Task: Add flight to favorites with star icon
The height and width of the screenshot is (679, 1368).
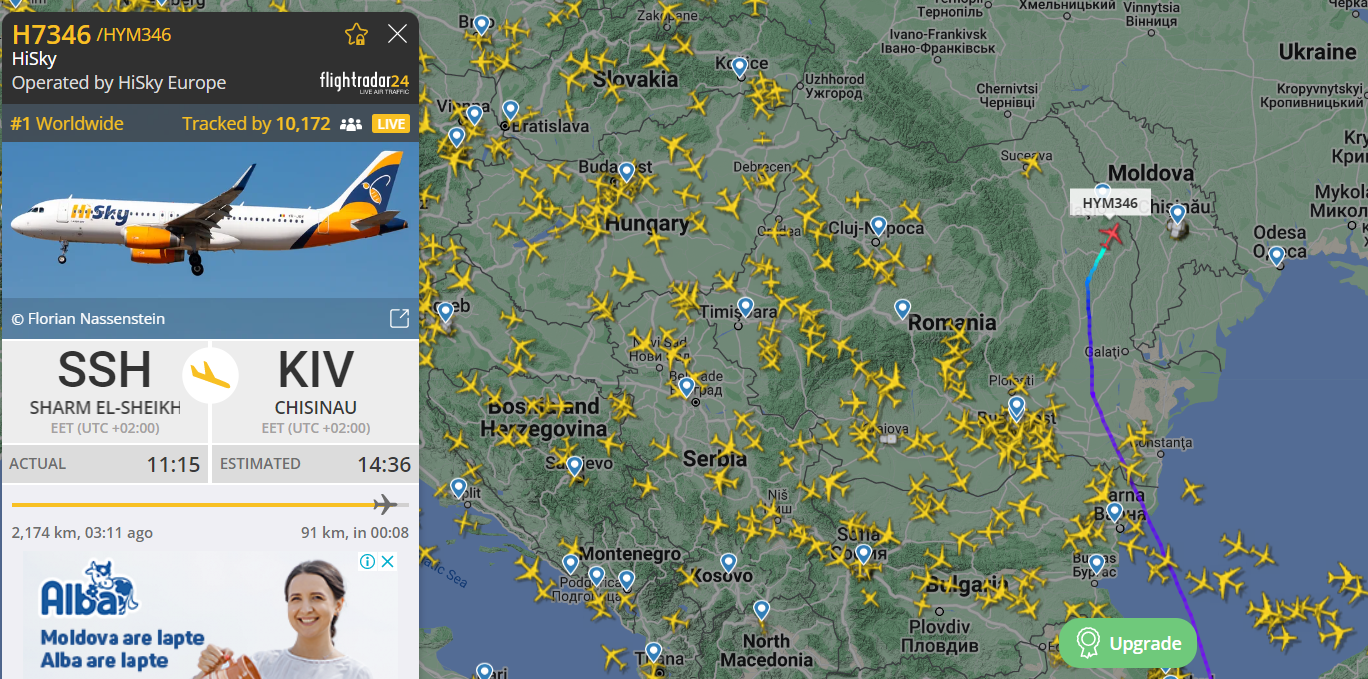Action: tap(356, 35)
